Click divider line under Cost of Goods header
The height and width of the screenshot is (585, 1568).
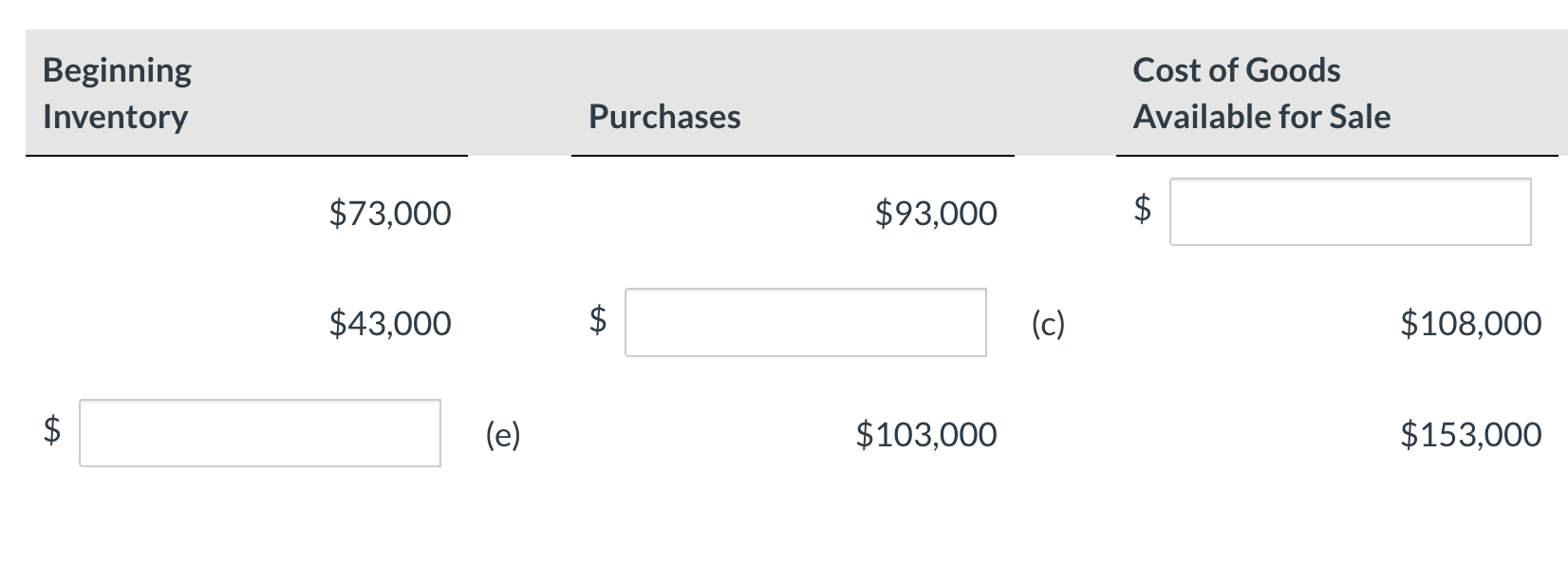point(1336,155)
